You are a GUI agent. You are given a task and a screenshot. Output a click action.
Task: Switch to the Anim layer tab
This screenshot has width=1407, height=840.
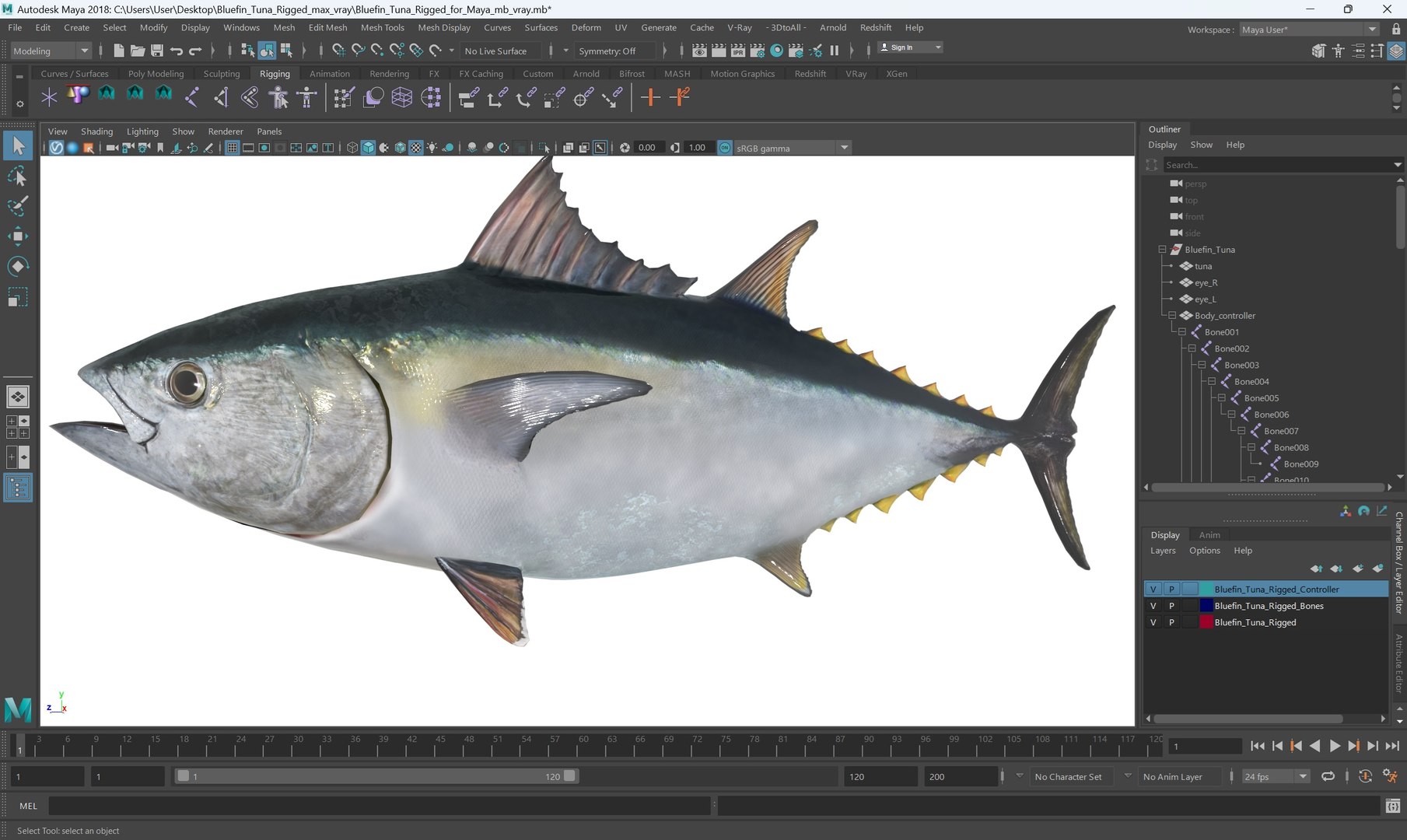[x=1209, y=535]
